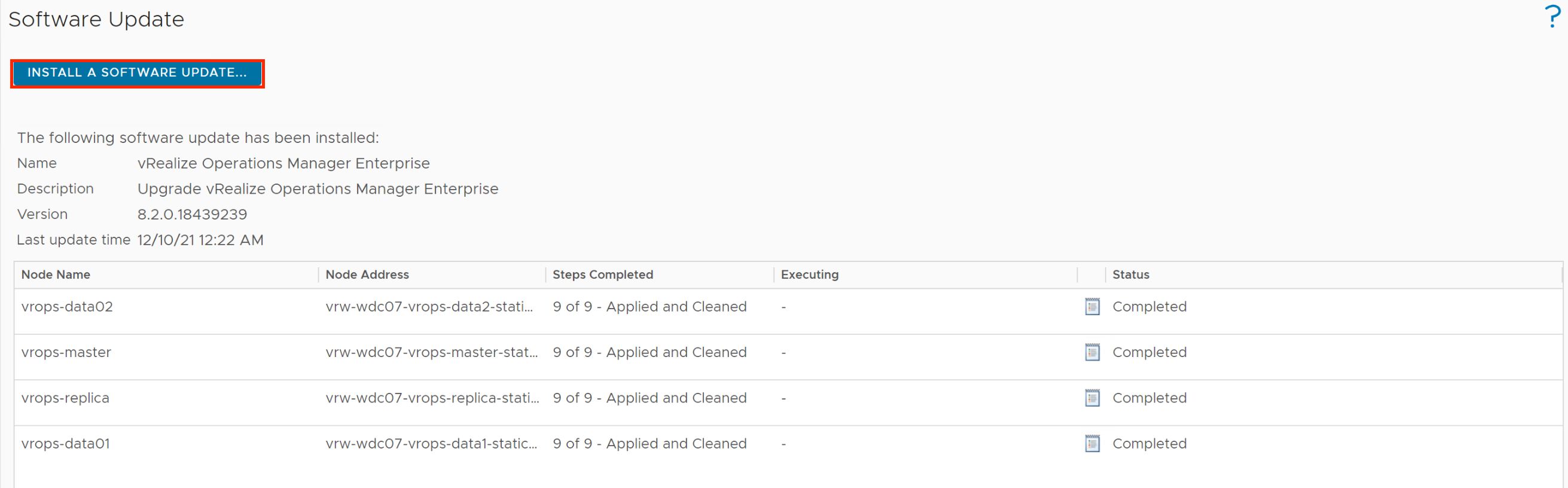Open log icon for vrops-data02 node

1092,307
